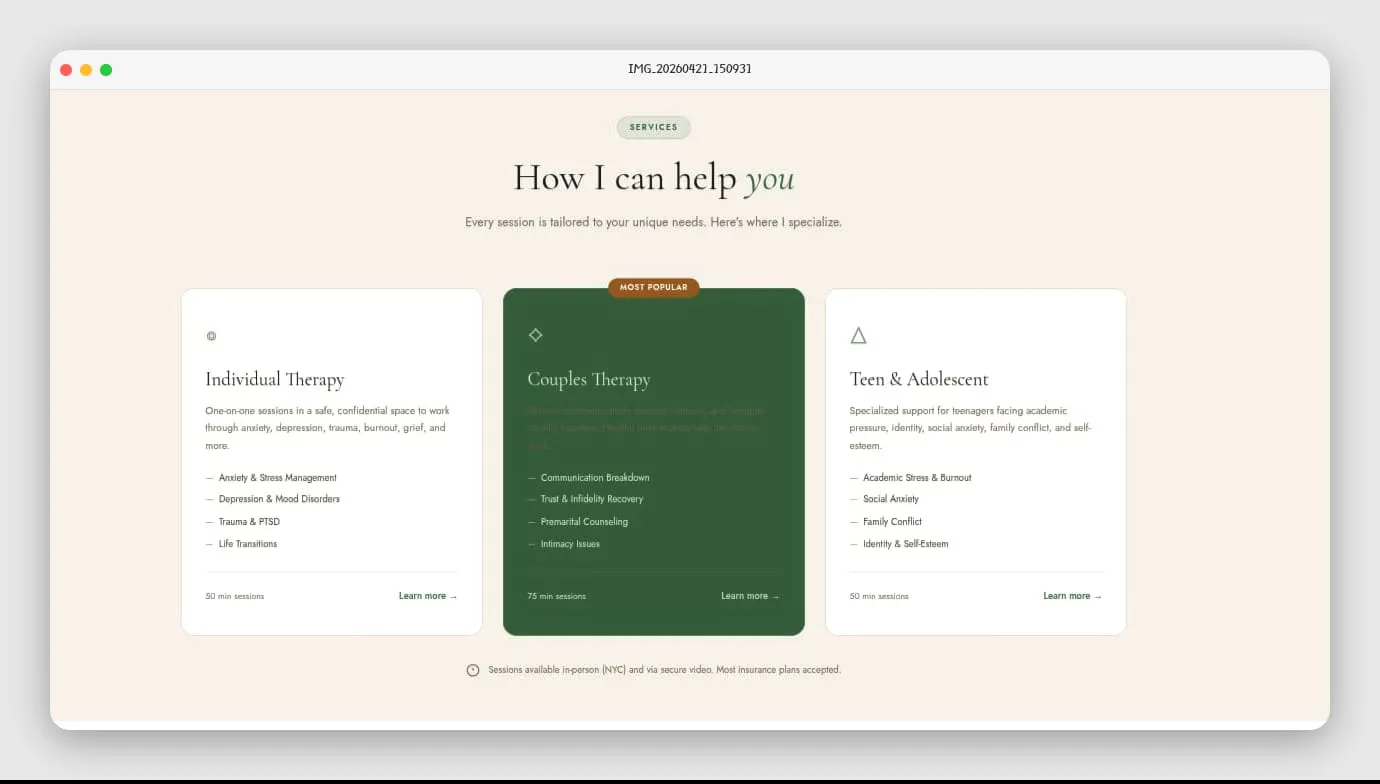Click 'Life Transitions' list item
The width and height of the screenshot is (1380, 784).
(x=248, y=544)
